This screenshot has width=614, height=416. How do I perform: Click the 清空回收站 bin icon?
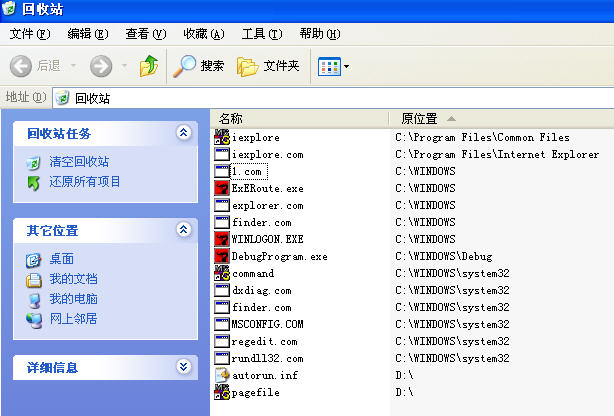pos(33,163)
